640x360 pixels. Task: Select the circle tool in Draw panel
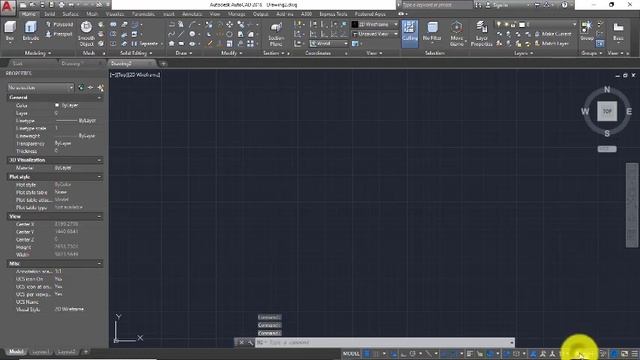pos(192,34)
